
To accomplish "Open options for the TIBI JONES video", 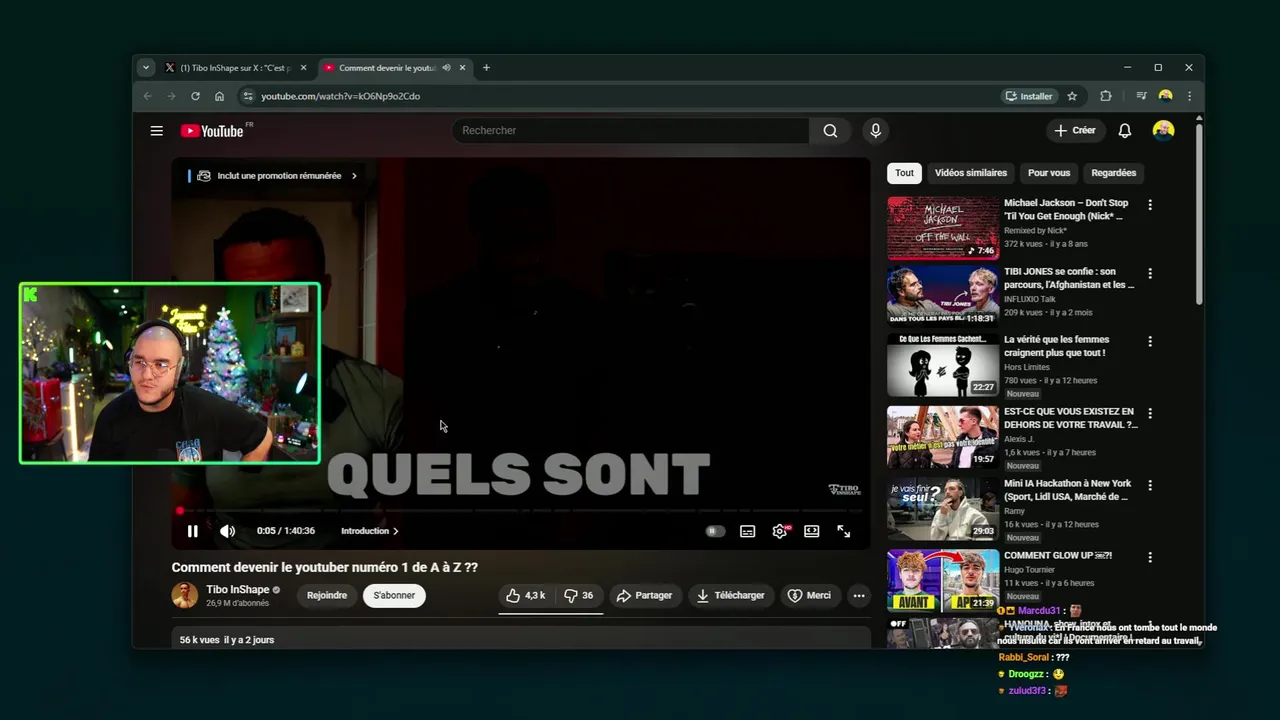I will (x=1150, y=273).
